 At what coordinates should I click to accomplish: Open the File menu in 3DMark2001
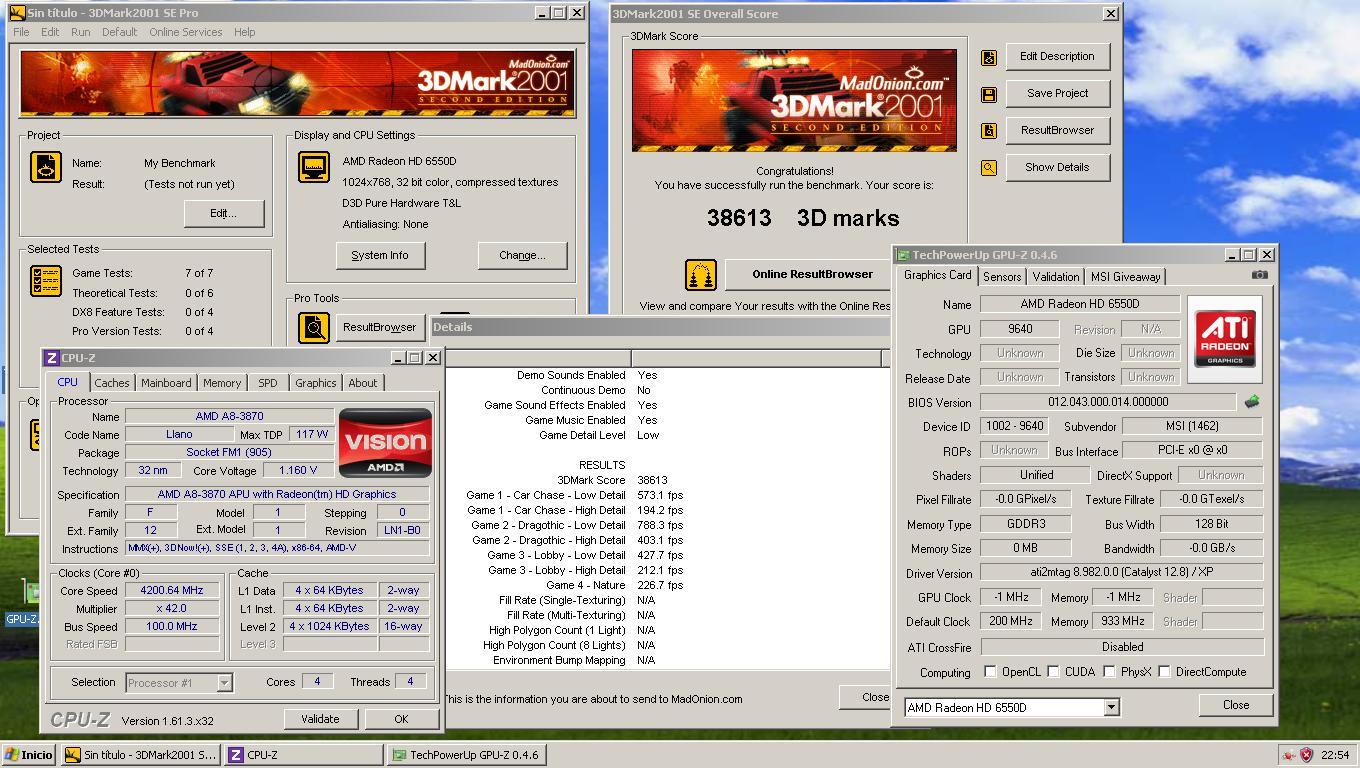tap(21, 32)
